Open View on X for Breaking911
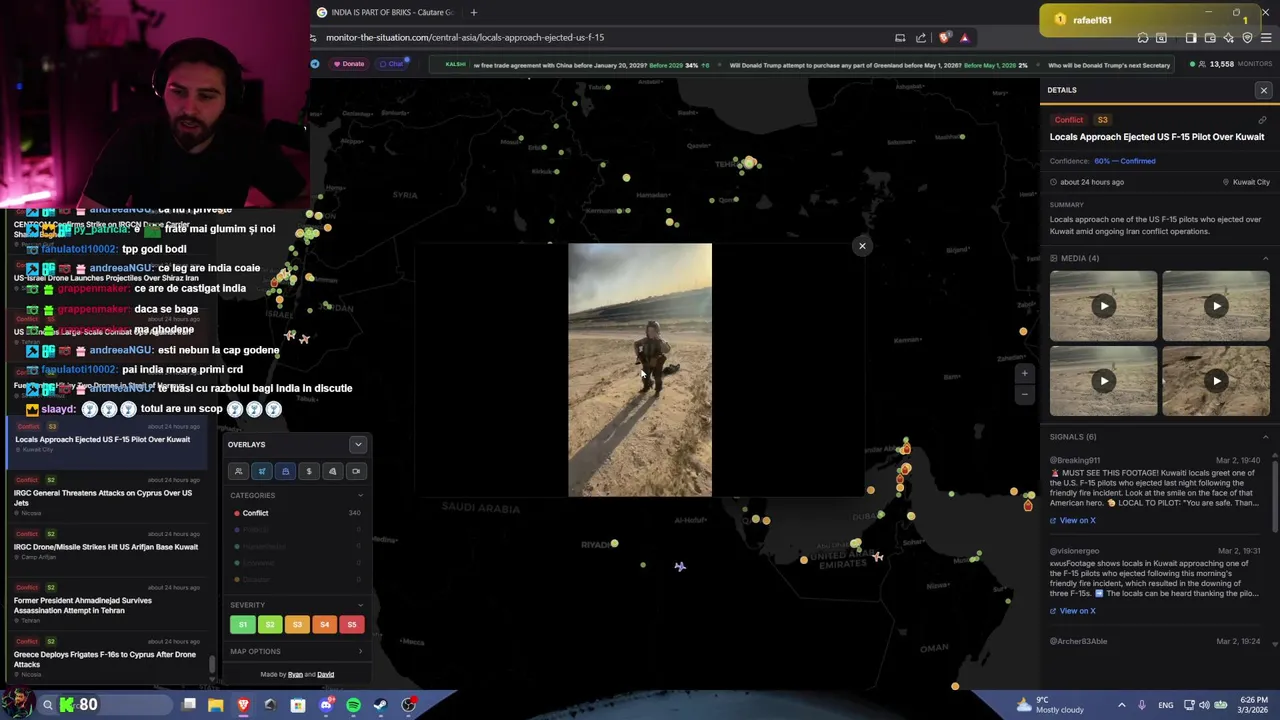The image size is (1280, 720). click(x=1072, y=521)
